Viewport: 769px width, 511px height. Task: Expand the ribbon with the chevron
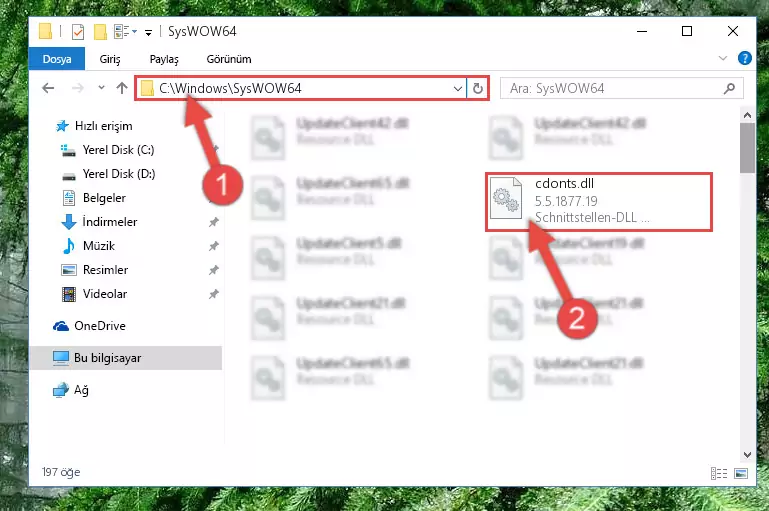(722, 58)
